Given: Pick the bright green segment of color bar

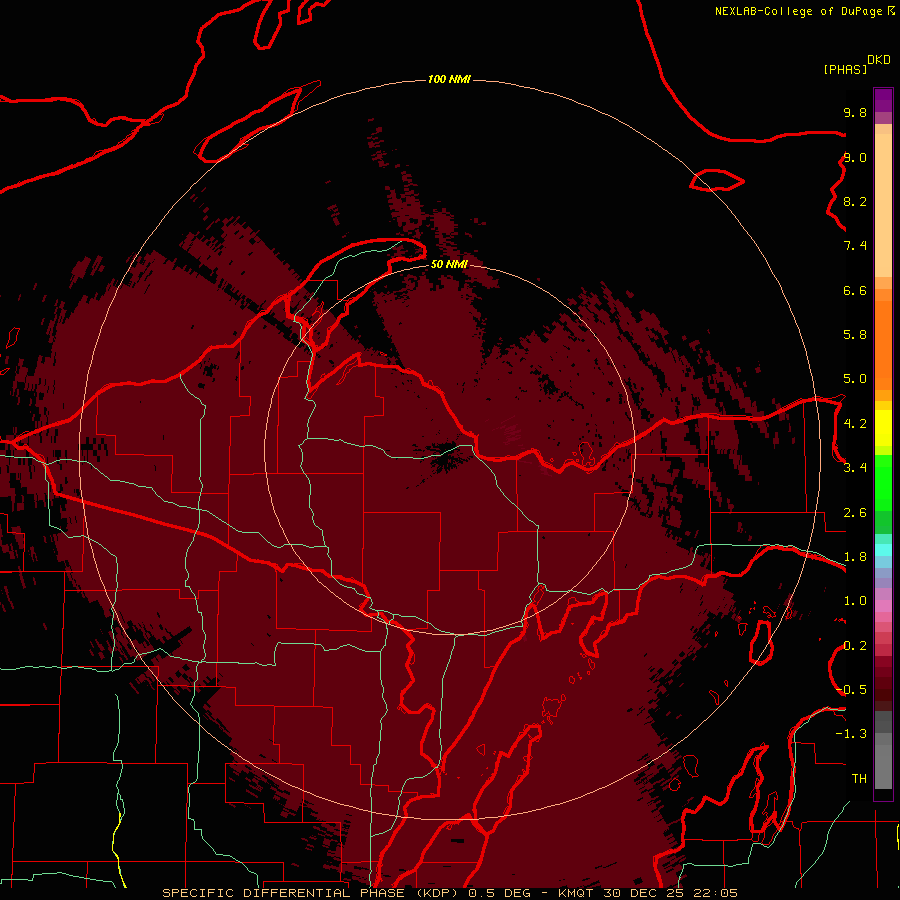Looking at the screenshot, I should 883,482.
